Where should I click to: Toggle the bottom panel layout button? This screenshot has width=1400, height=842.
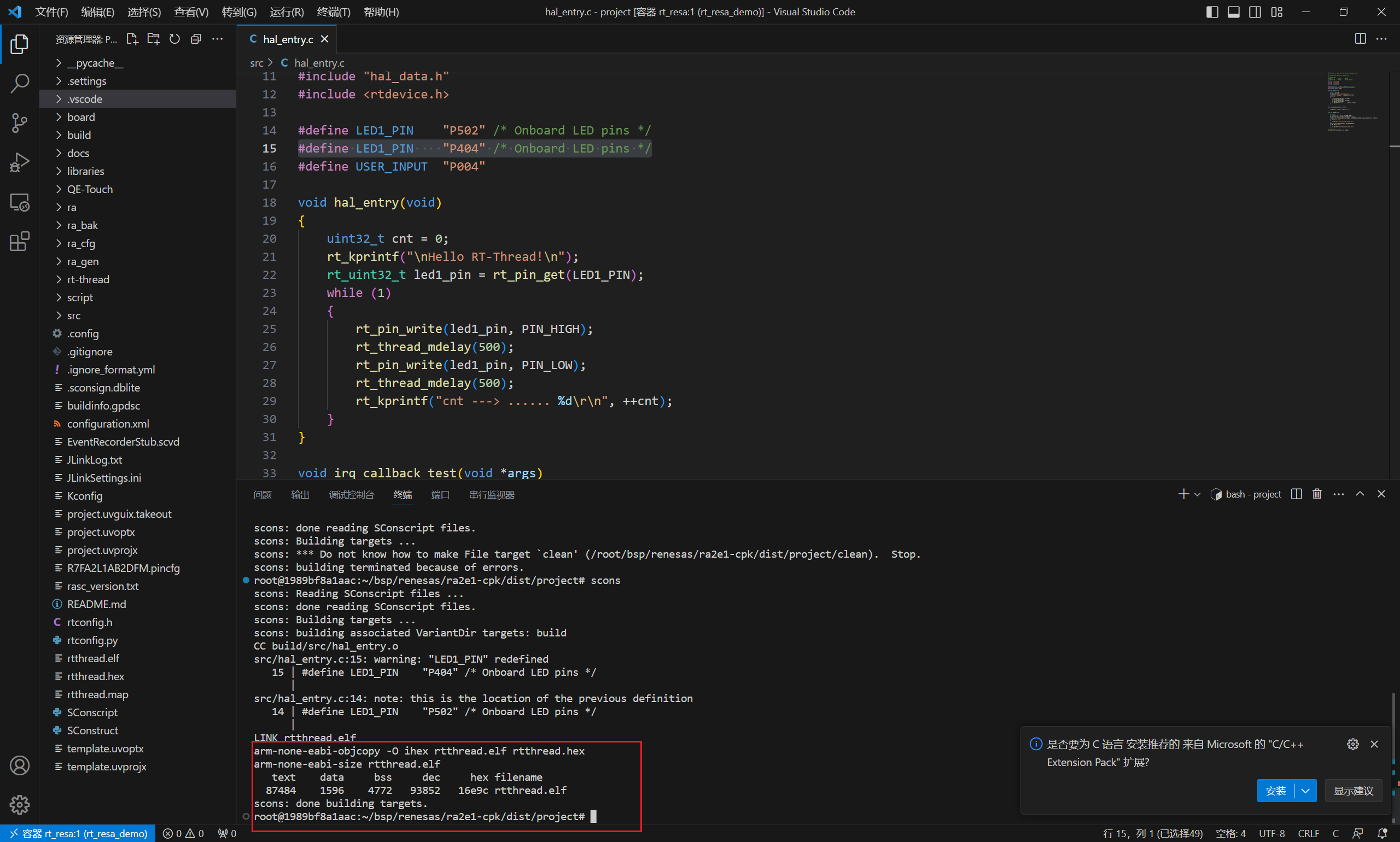(1234, 12)
